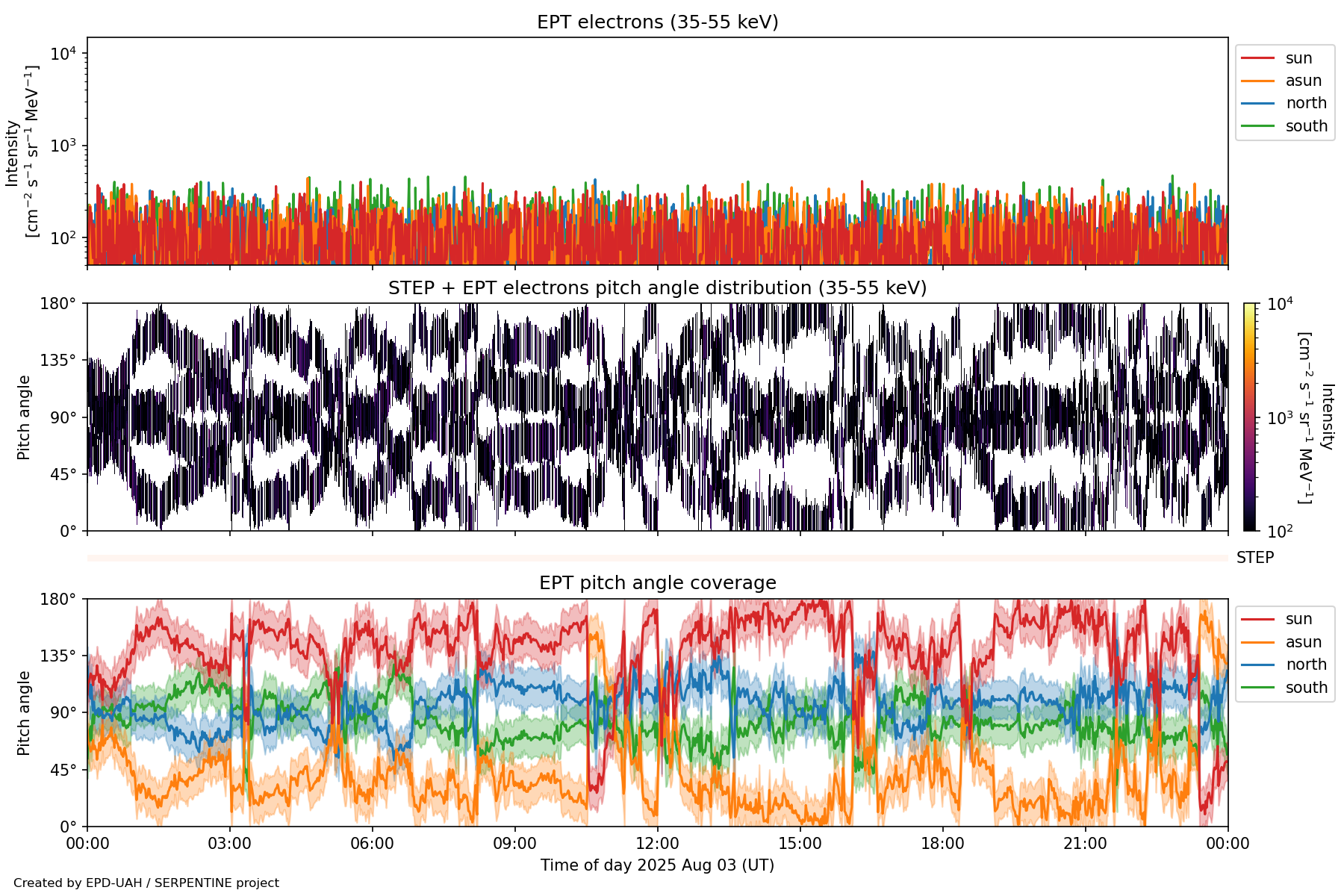Viewport: 1344px width, 896px height.
Task: Click the intensity colorbar gradient
Action: (1250, 417)
